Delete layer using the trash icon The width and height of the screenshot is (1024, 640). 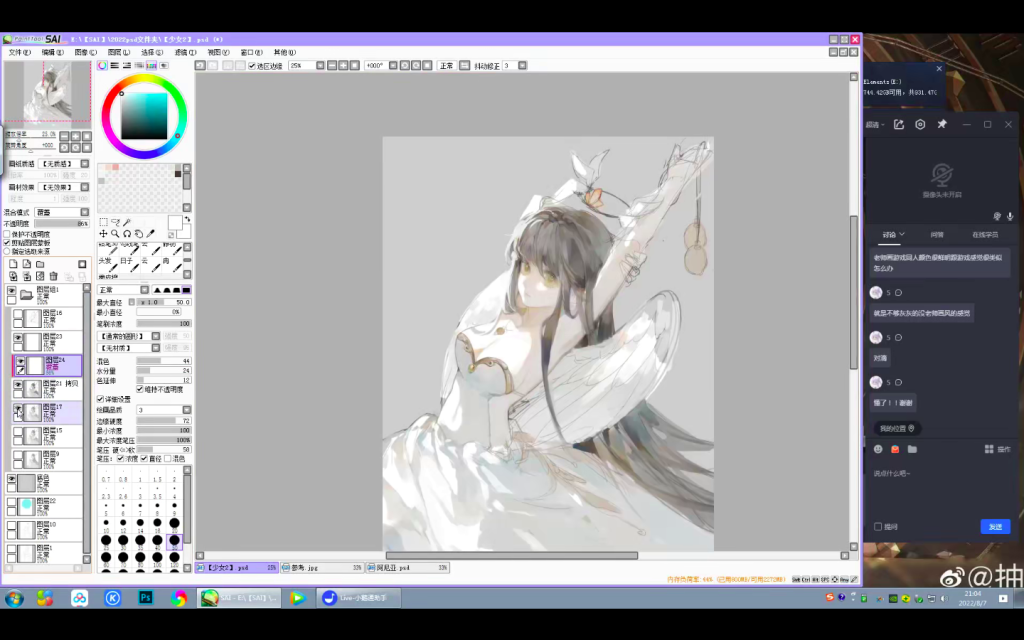coord(54,276)
